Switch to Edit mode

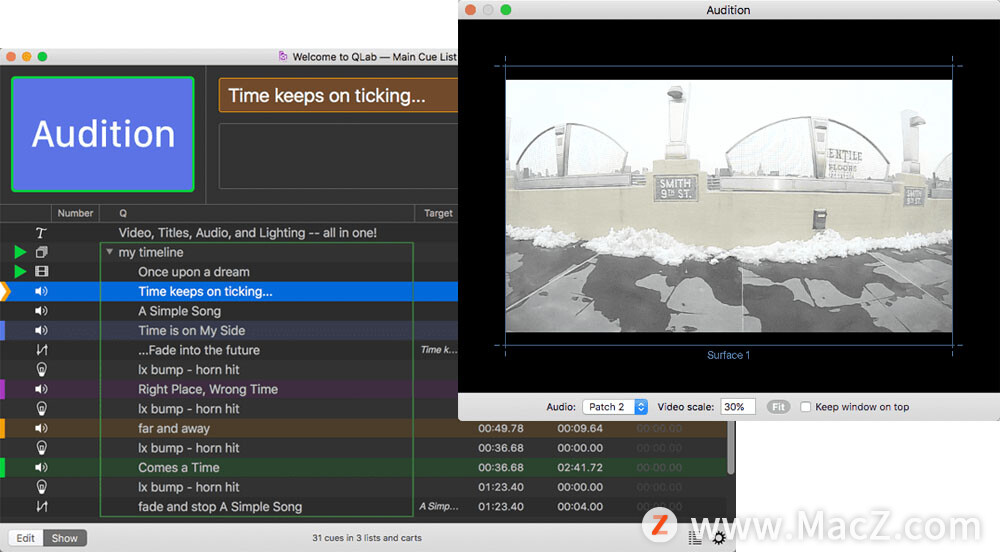(x=26, y=538)
